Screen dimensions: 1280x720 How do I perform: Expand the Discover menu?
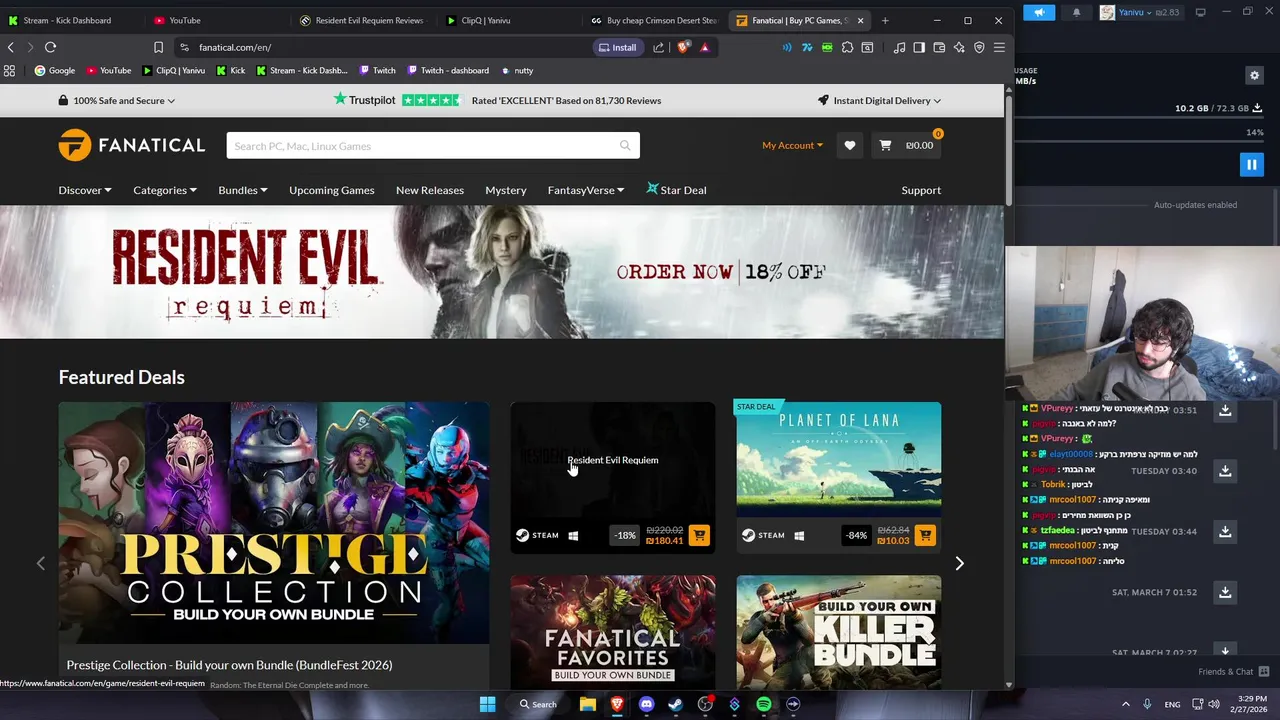click(85, 190)
